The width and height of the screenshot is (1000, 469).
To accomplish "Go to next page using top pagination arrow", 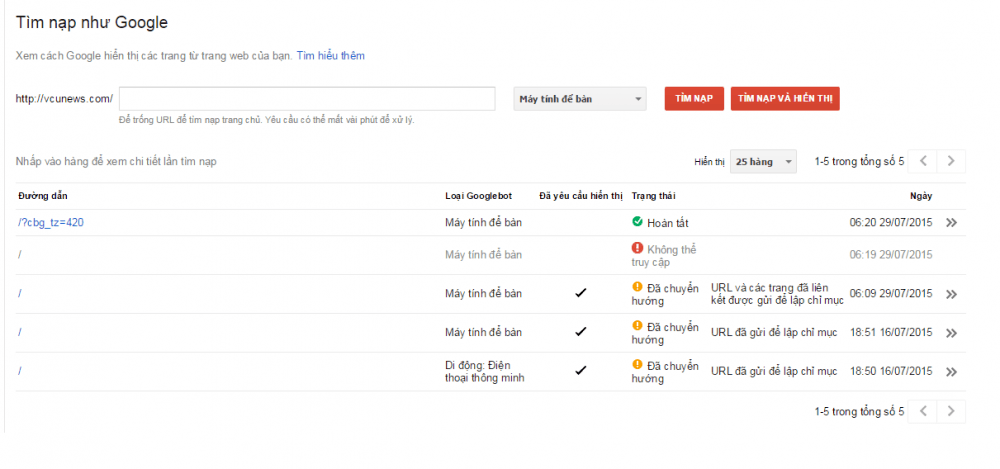I will (x=951, y=161).
